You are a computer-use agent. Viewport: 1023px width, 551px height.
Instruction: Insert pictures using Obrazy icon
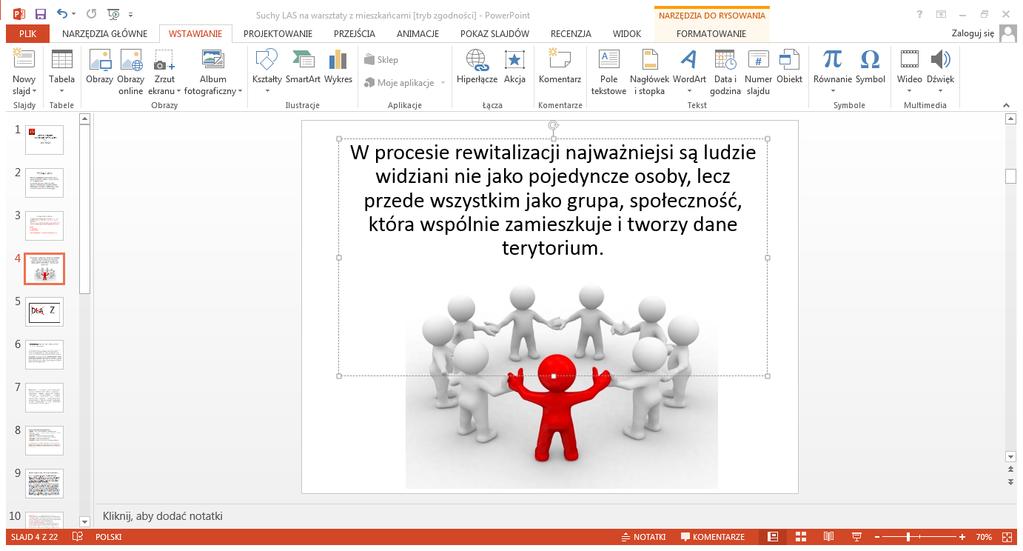pyautogui.click(x=99, y=67)
